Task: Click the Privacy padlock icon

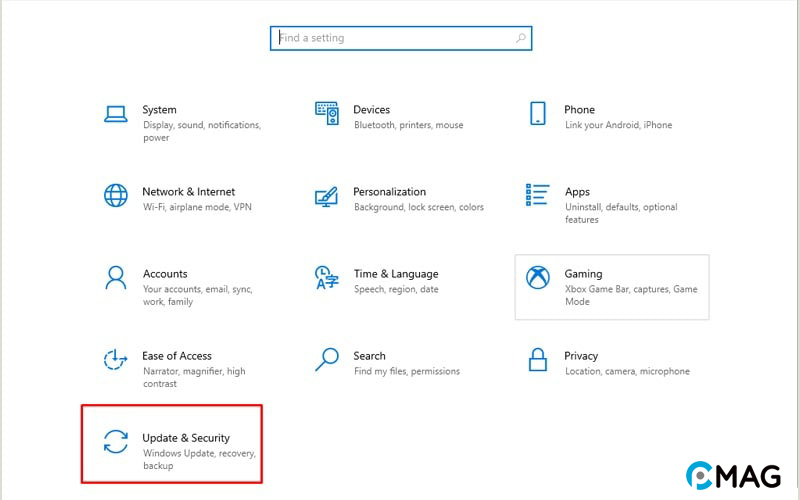Action: coord(538,359)
